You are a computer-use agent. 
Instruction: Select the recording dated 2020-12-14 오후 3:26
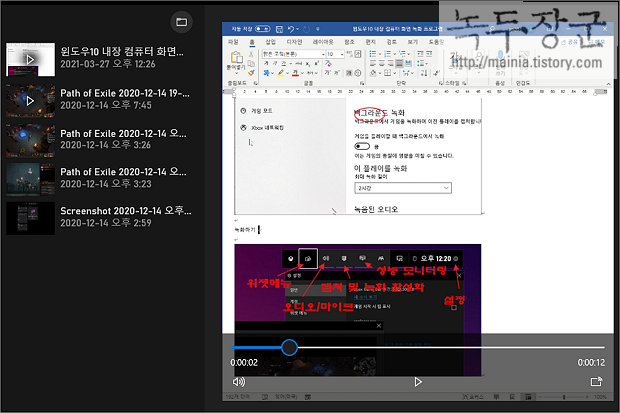click(x=98, y=140)
